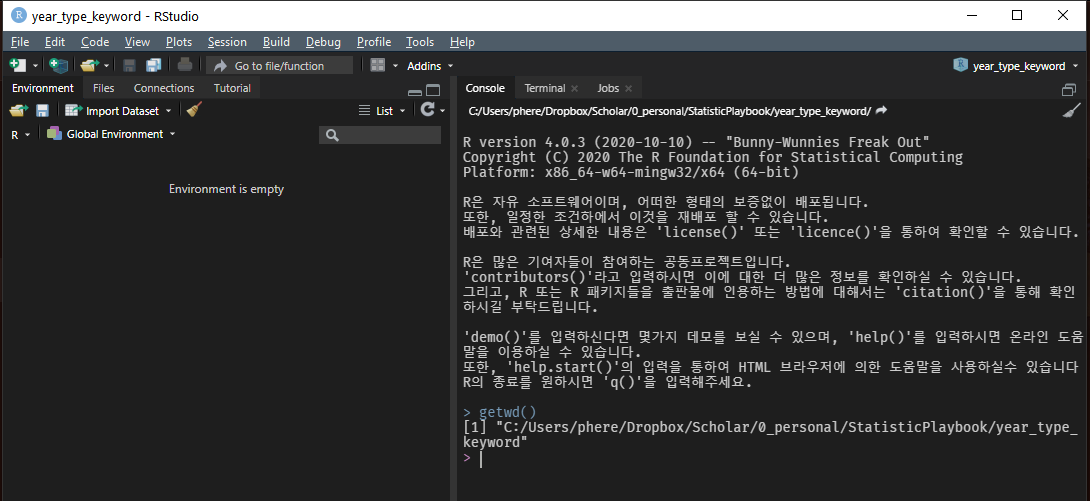
Task: Open the Addins dropdown
Action: point(430,66)
